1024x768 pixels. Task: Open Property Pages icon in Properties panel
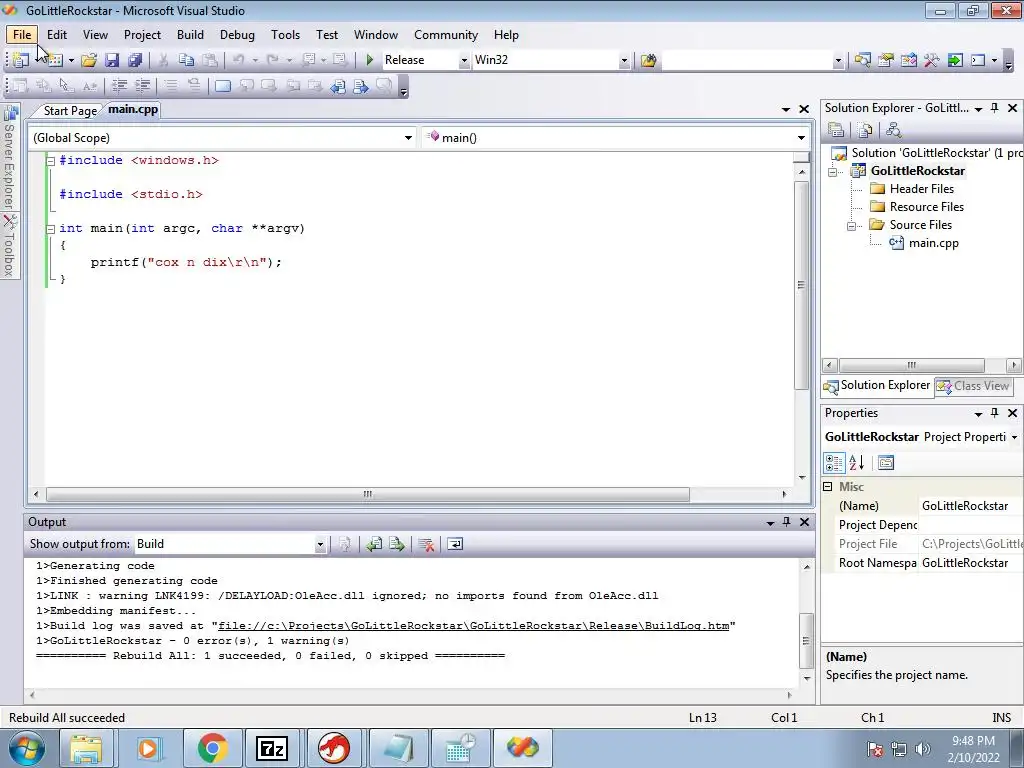886,463
